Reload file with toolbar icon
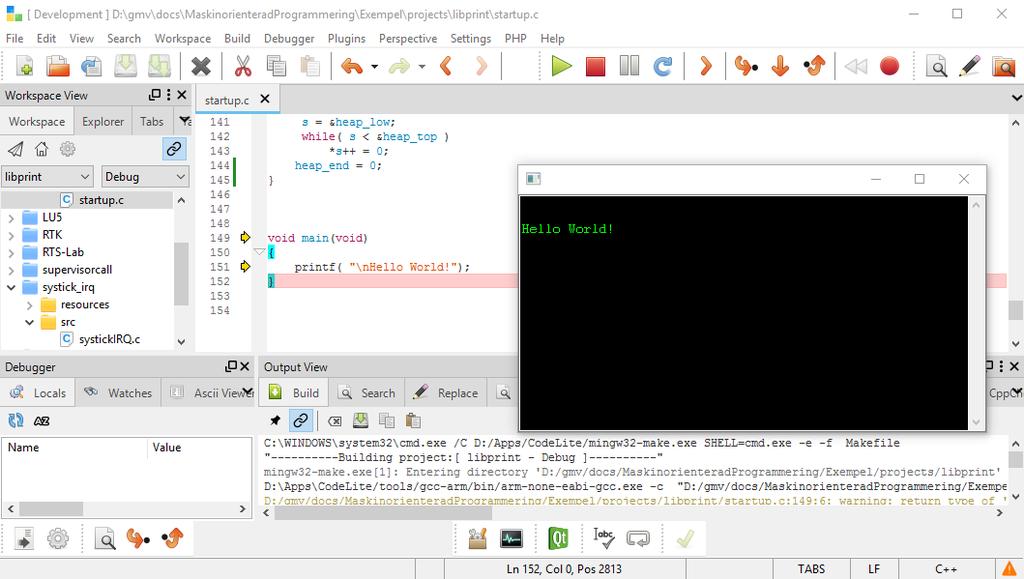 pyautogui.click(x=91, y=66)
